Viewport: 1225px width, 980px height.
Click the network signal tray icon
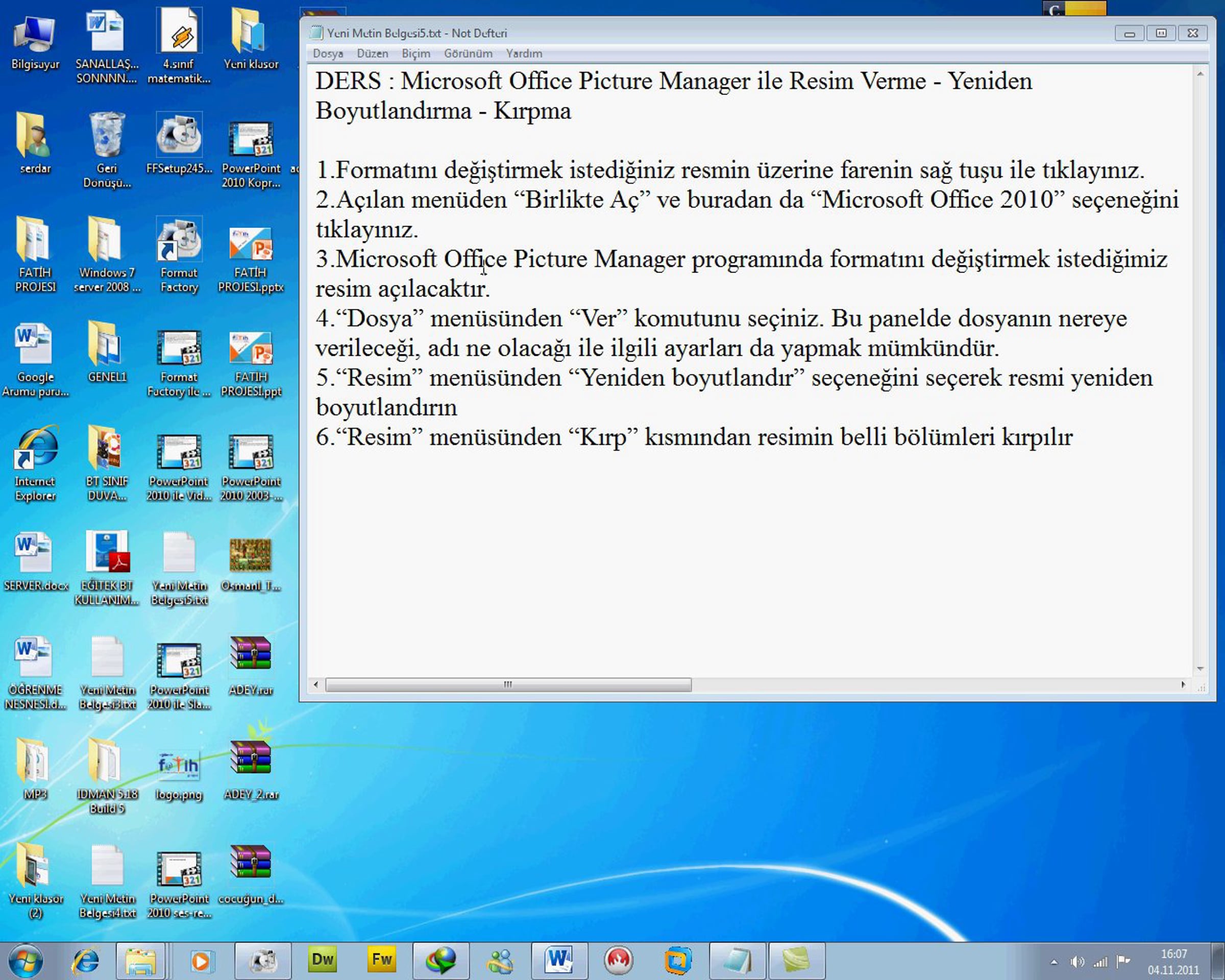point(1100,962)
